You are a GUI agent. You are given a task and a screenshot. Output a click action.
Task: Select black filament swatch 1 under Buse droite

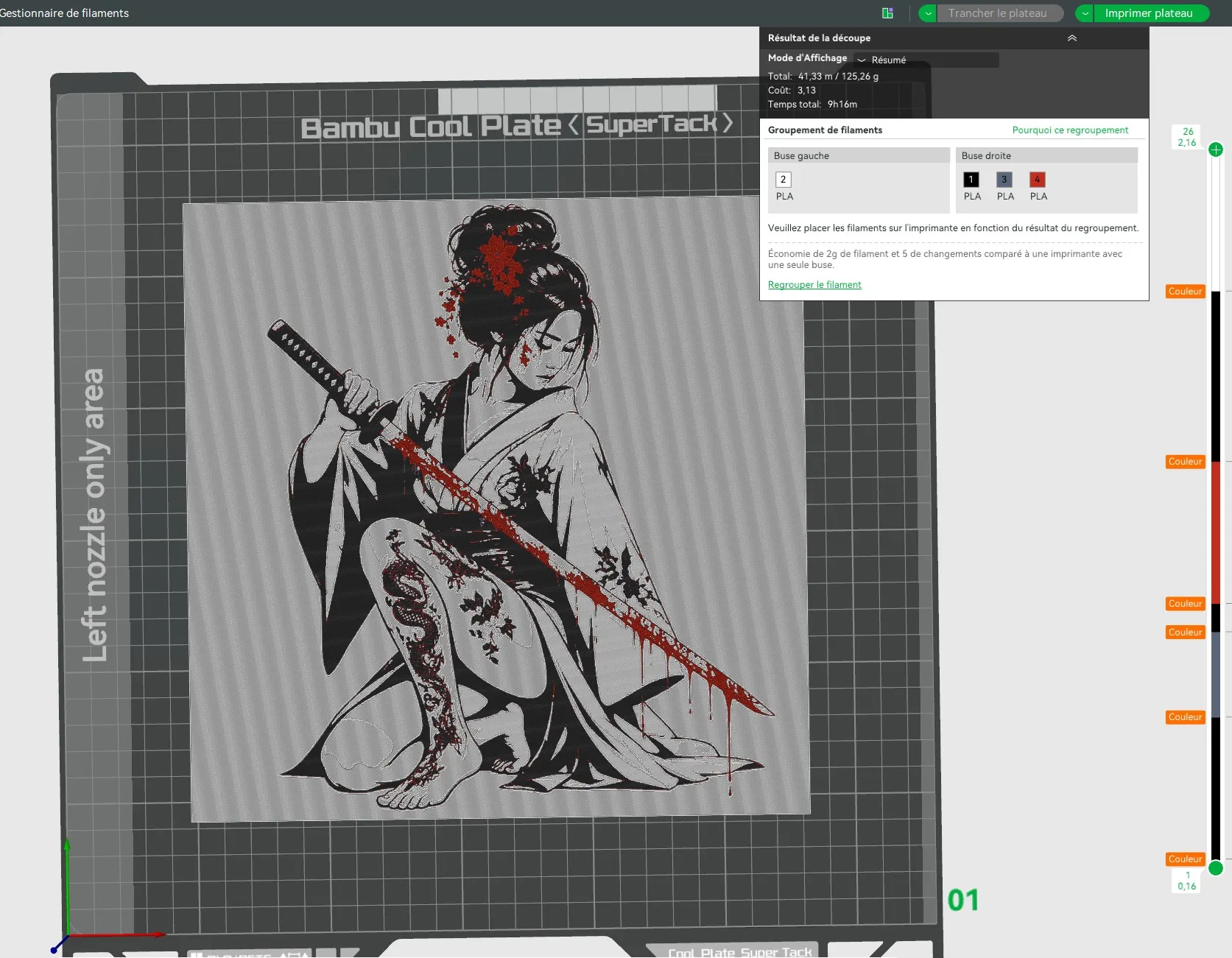[x=971, y=179]
